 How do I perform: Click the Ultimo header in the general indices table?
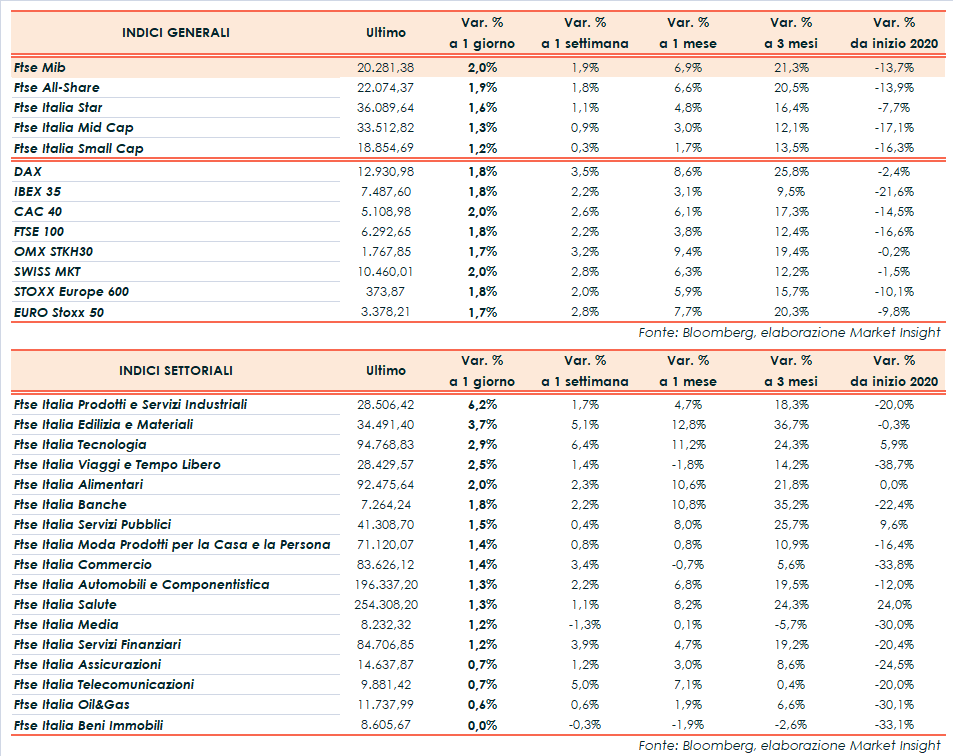pyautogui.click(x=386, y=32)
